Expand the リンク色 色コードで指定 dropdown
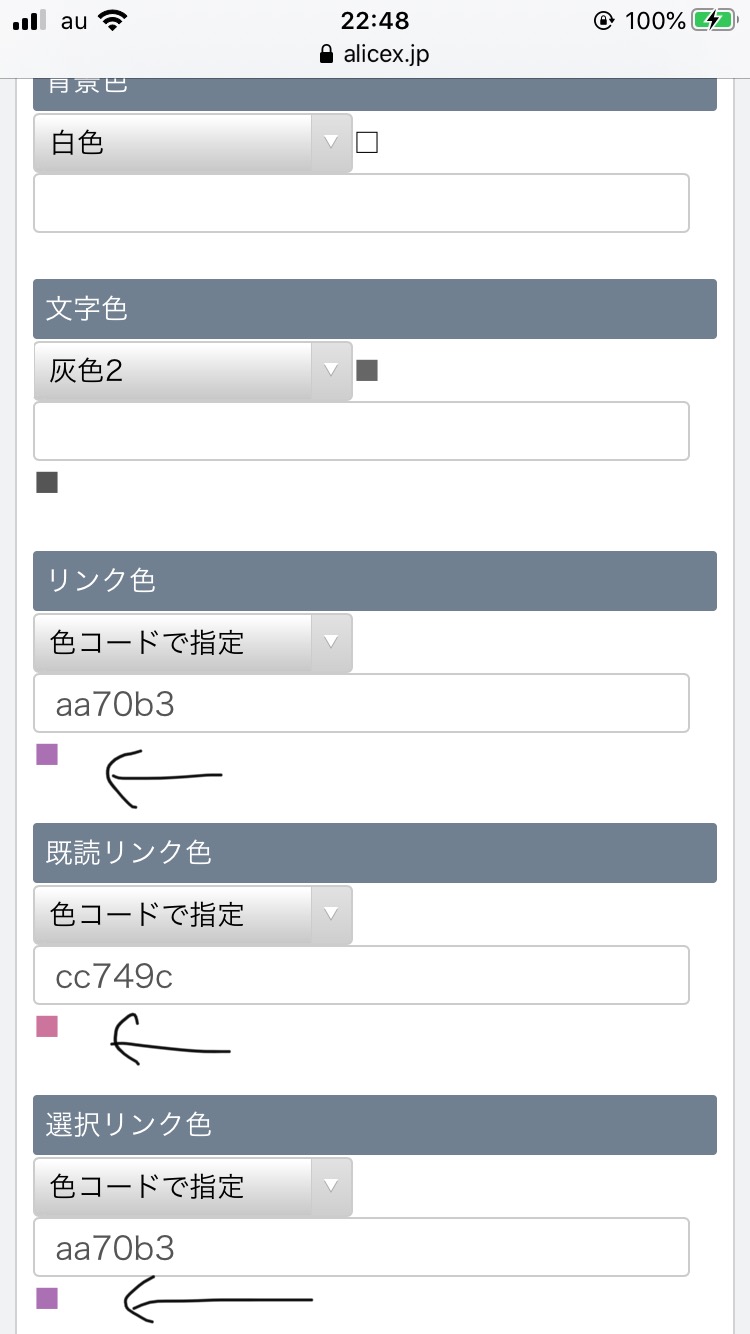 coord(192,643)
